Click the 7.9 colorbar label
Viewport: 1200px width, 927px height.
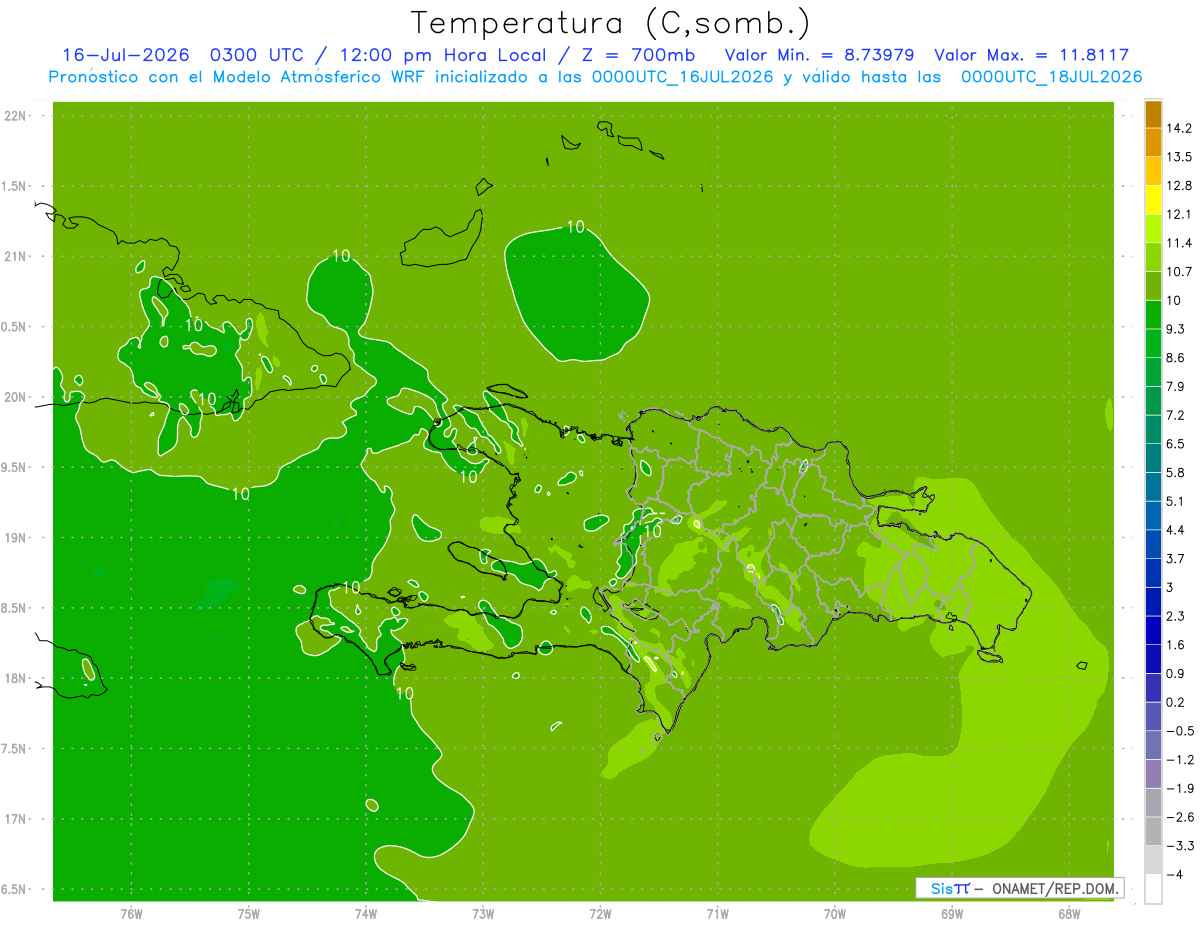(x=1177, y=387)
